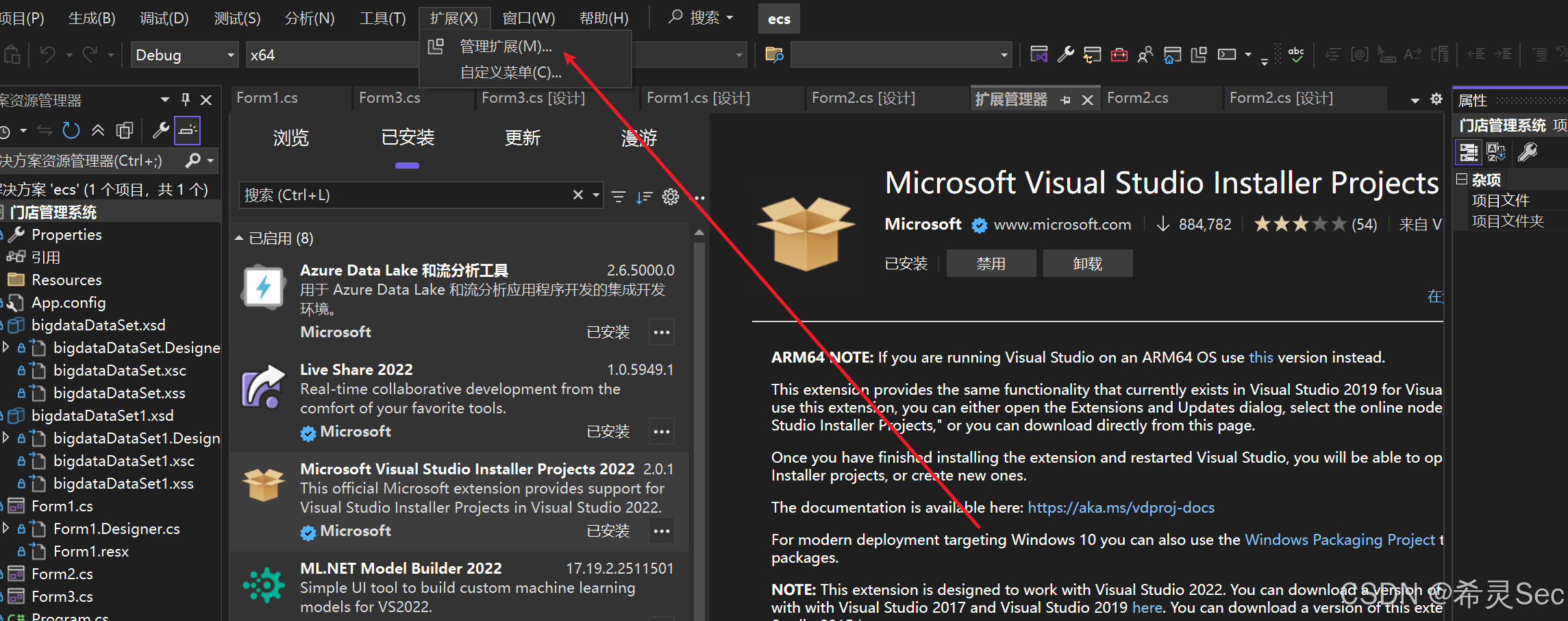
Task: Choose 自定义菜单(C)... menu entry
Action: [510, 73]
